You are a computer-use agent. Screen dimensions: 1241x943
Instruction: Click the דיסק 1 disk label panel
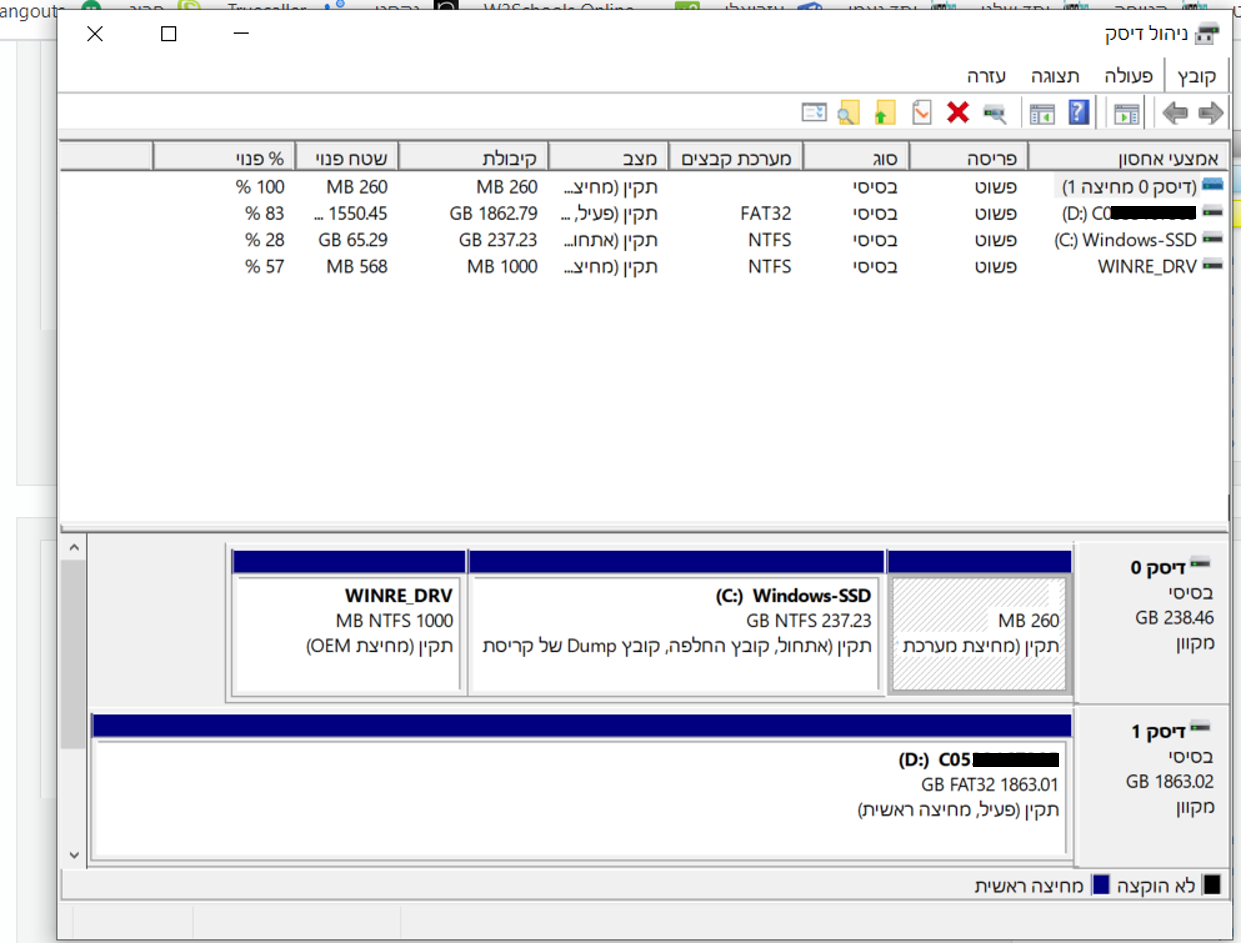pyautogui.click(x=1152, y=785)
